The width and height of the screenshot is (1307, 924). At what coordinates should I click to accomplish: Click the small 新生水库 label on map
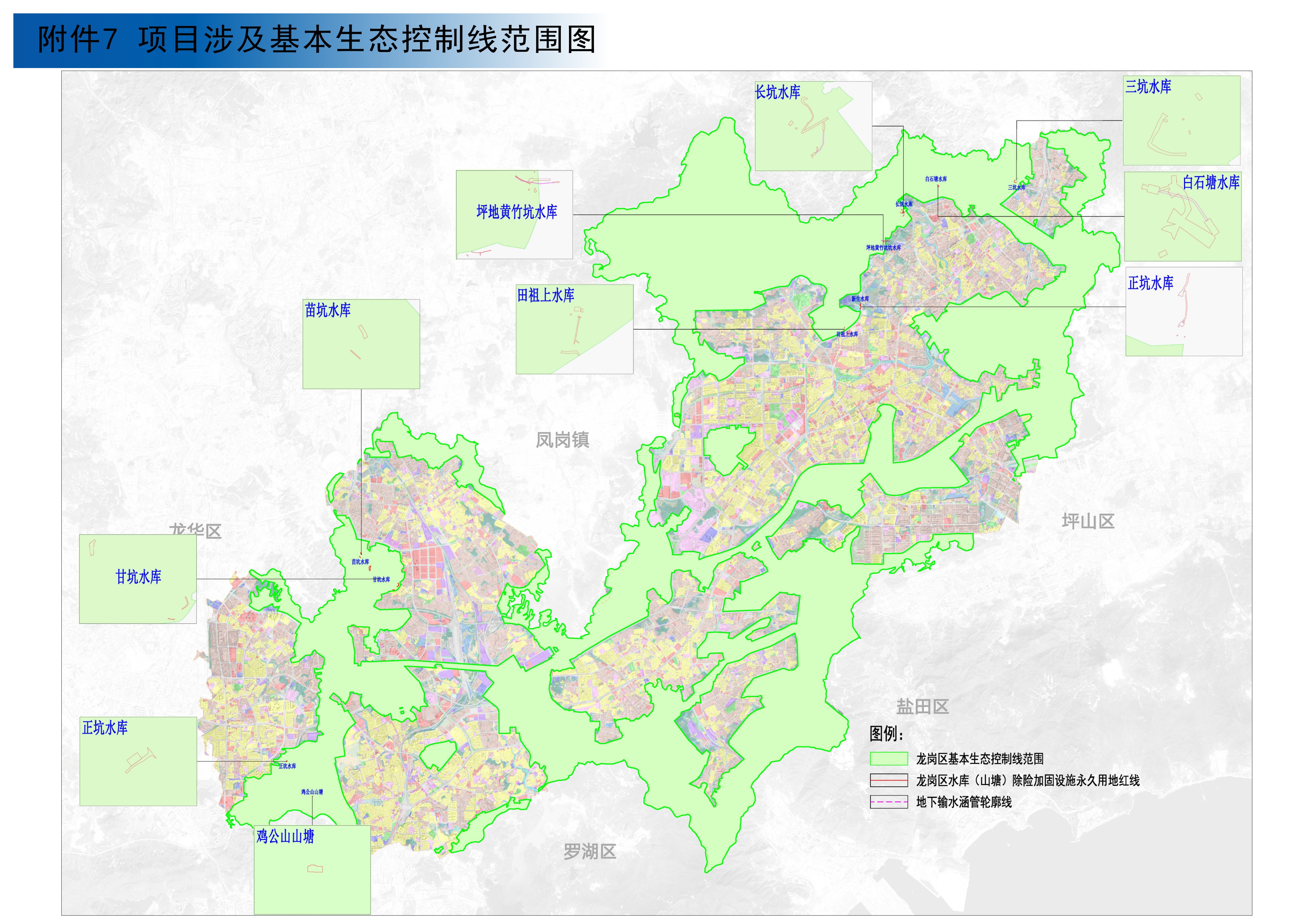point(860,299)
